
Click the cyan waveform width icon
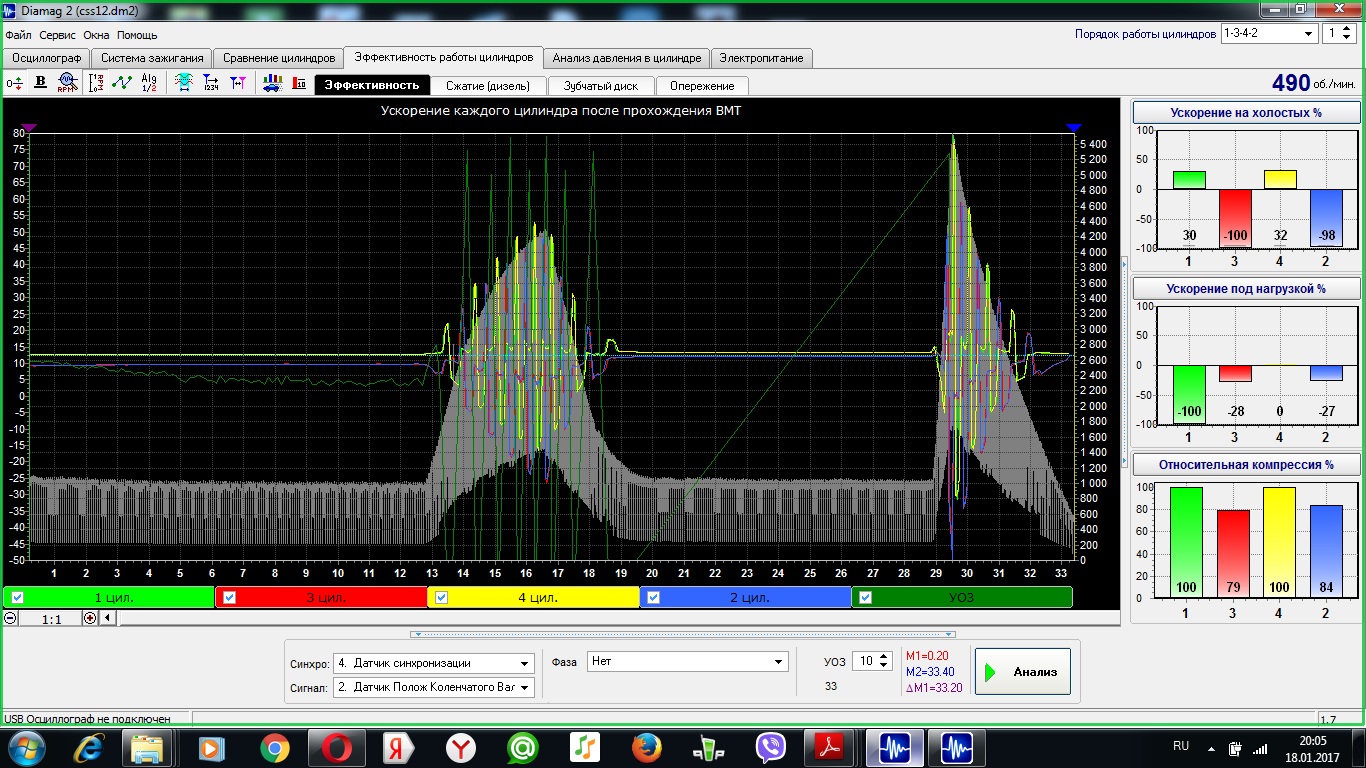(185, 83)
